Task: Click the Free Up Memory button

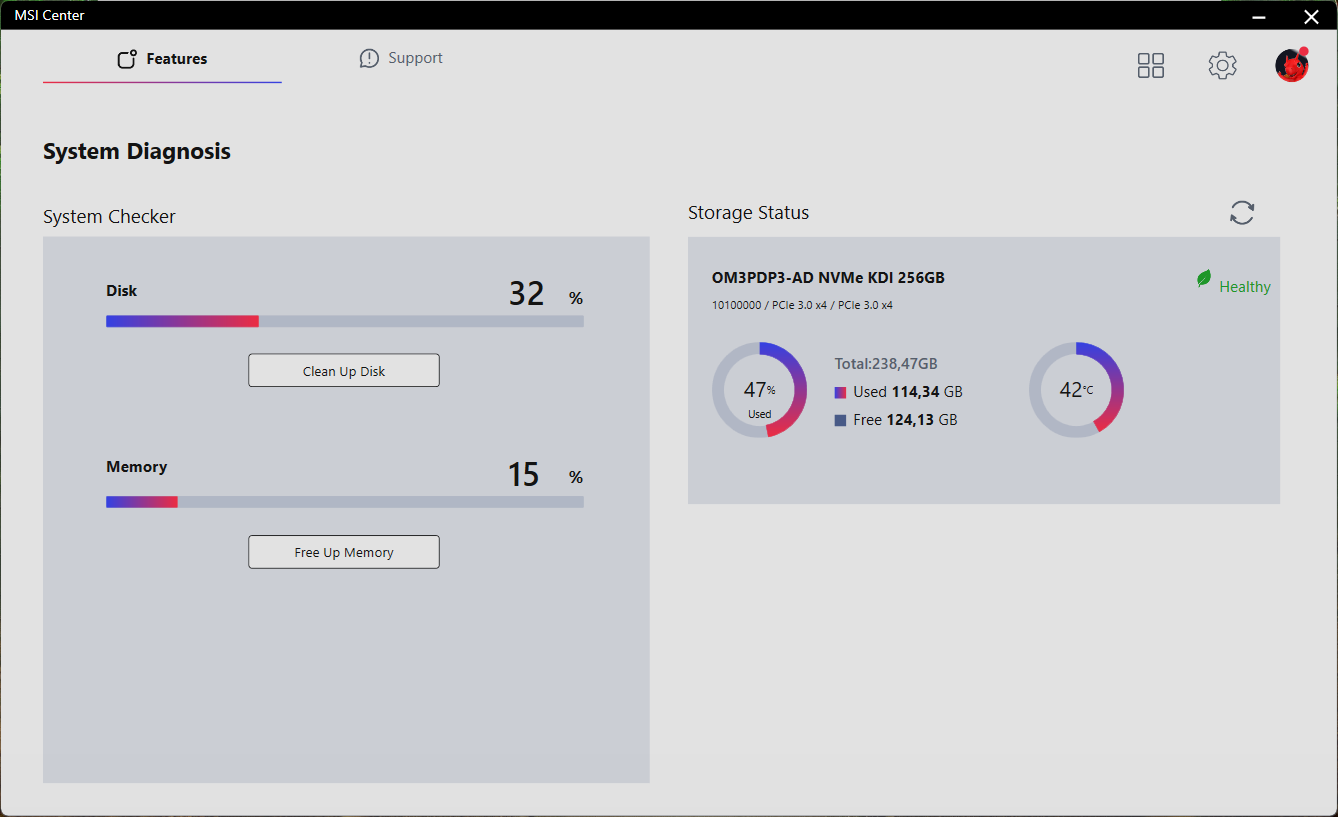Action: pyautogui.click(x=344, y=552)
